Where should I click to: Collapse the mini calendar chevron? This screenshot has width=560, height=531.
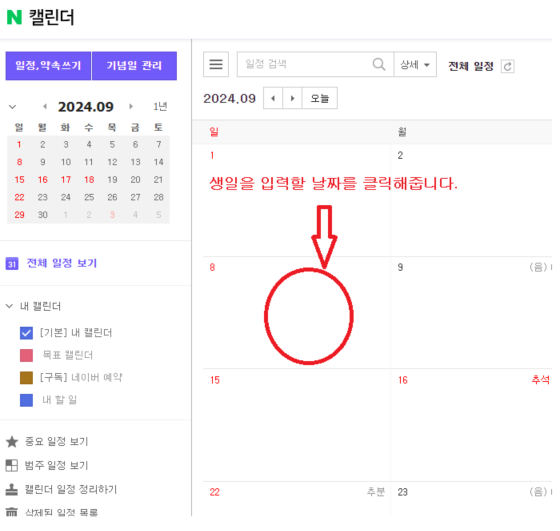click(12, 107)
